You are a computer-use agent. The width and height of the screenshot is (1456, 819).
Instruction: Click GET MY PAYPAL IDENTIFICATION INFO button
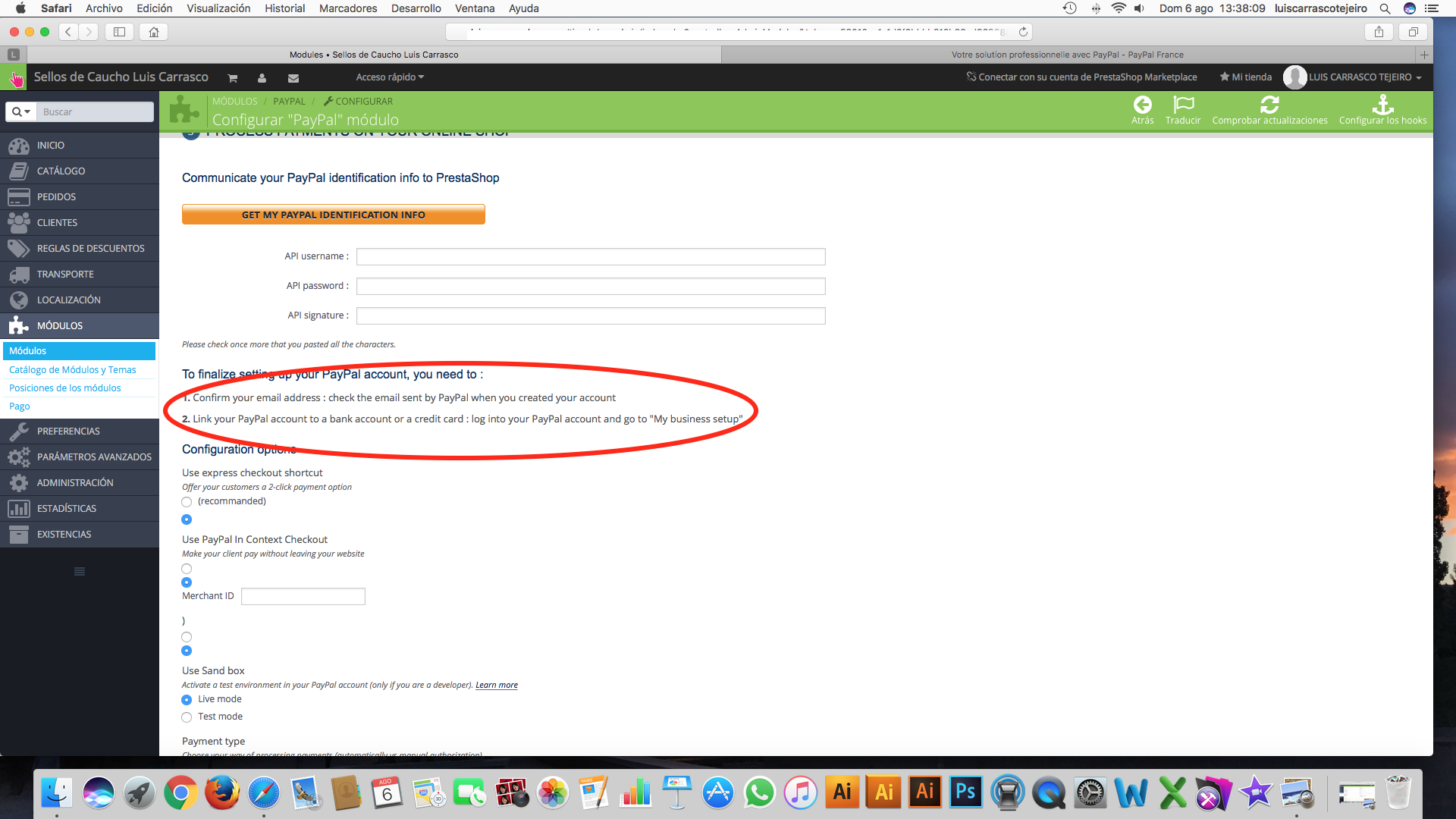(333, 215)
